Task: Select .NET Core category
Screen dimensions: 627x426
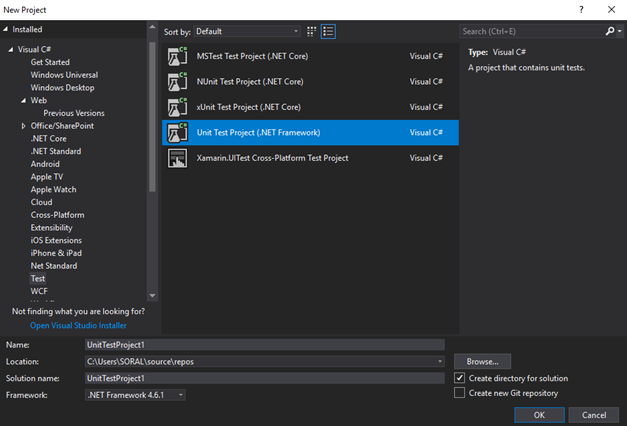Action: click(48, 139)
